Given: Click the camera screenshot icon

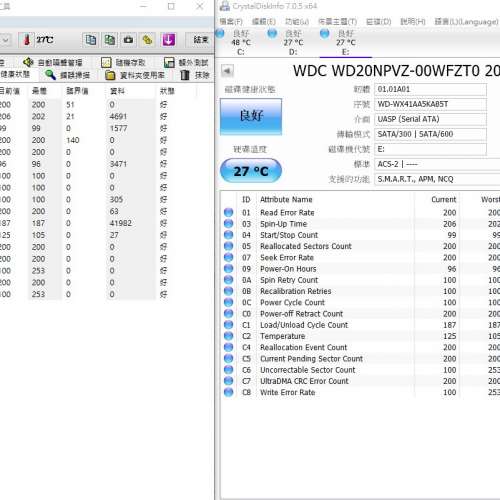Looking at the screenshot, I should click(x=128, y=40).
